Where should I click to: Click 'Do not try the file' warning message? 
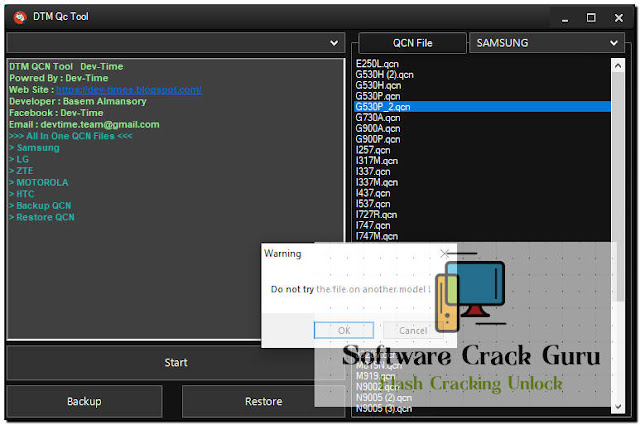351,289
